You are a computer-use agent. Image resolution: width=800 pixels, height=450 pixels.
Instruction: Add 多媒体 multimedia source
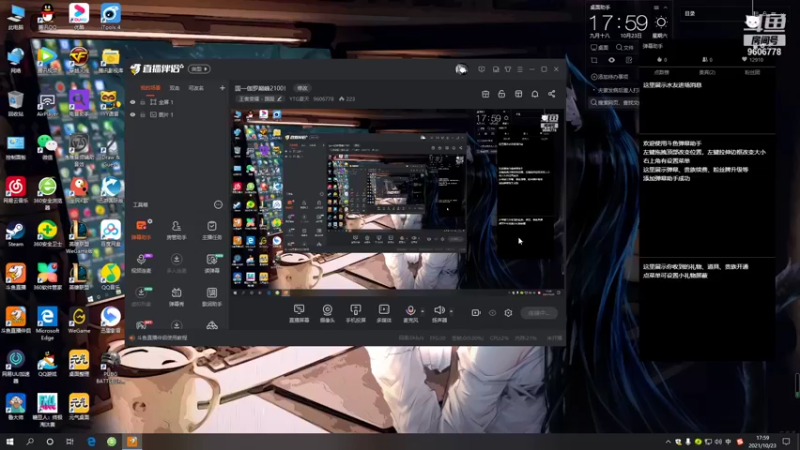coord(384,313)
